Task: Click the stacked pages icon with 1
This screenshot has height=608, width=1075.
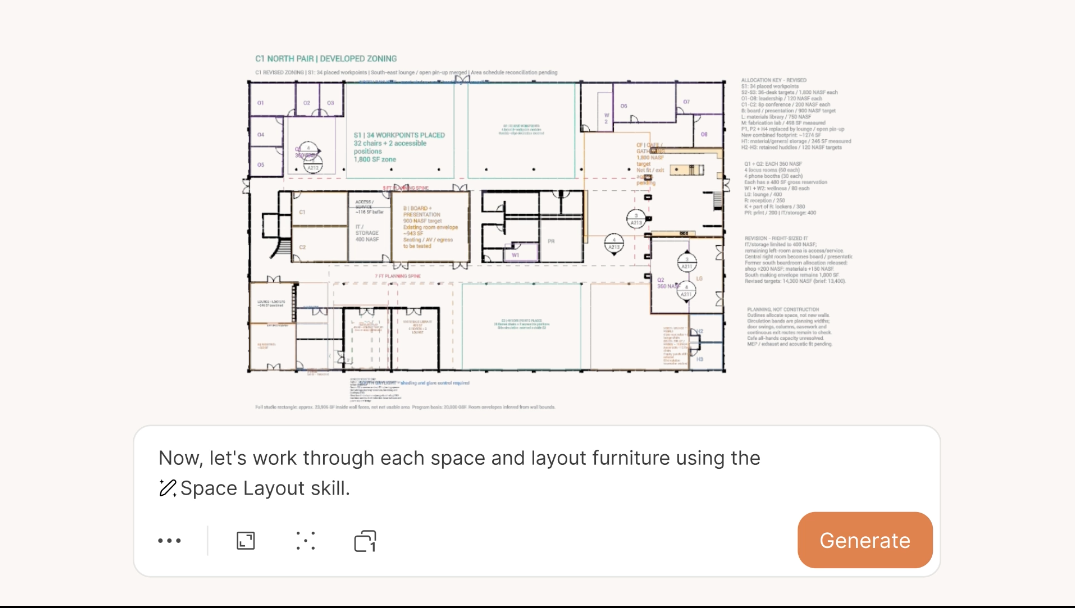Action: 365,541
